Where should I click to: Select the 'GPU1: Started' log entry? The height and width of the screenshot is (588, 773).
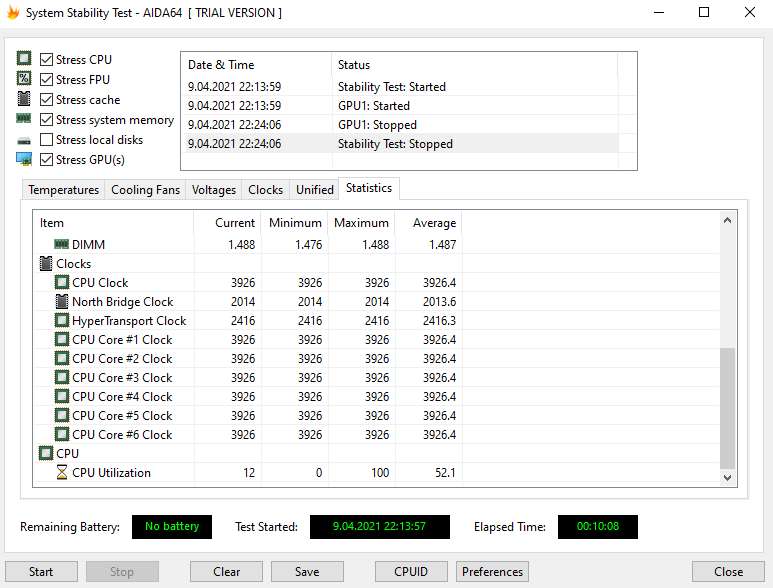pos(400,105)
